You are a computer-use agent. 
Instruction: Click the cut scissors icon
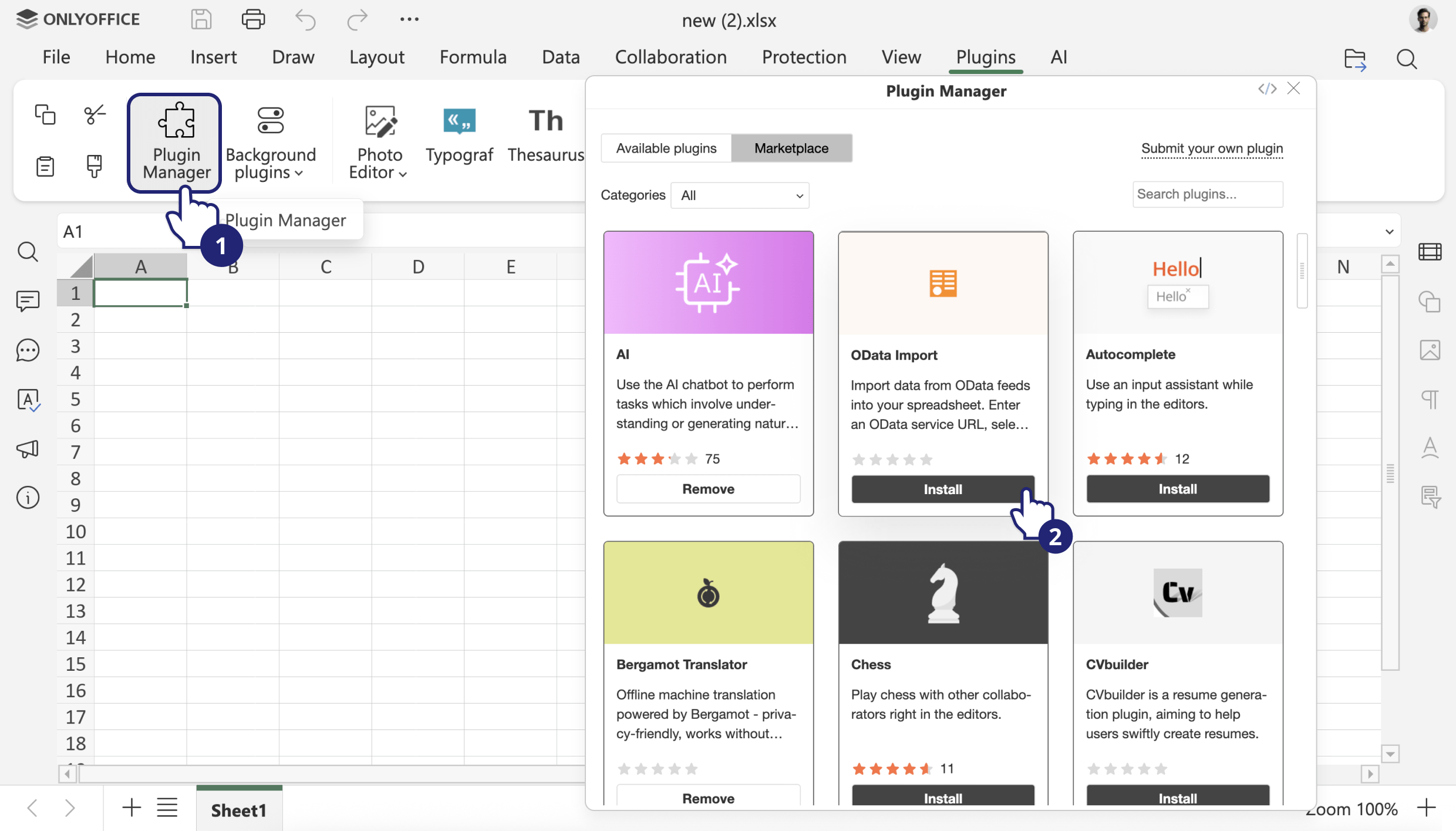[95, 114]
